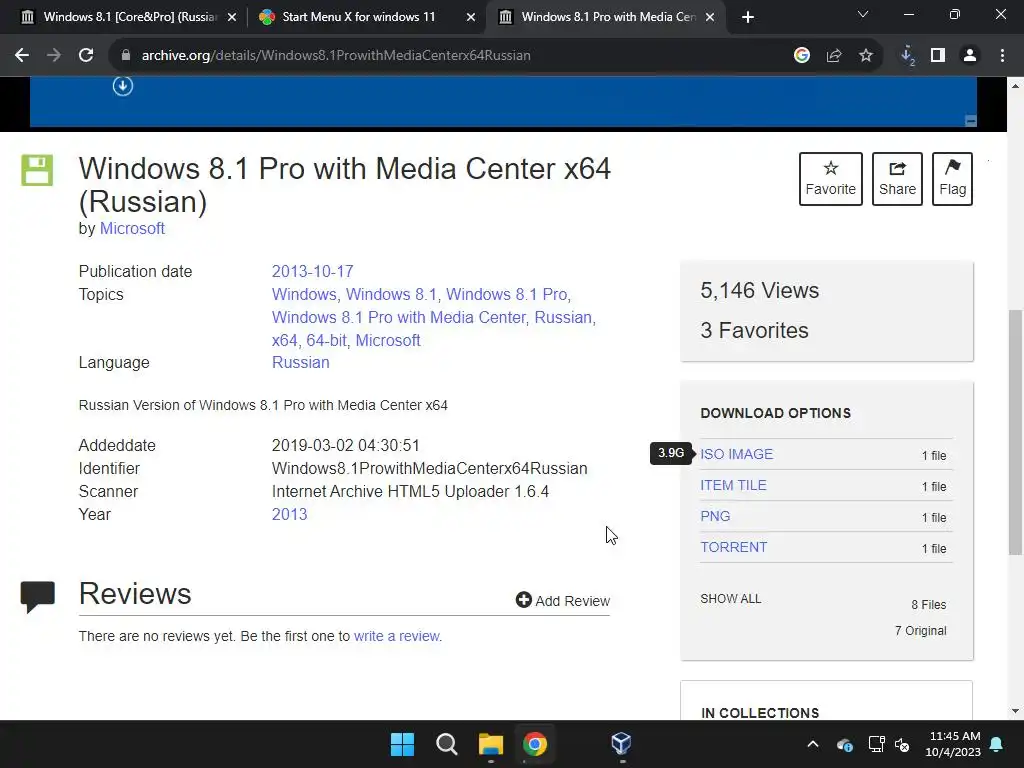This screenshot has height=768, width=1024.
Task: Click the green floppy disk software icon
Action: coord(37,170)
